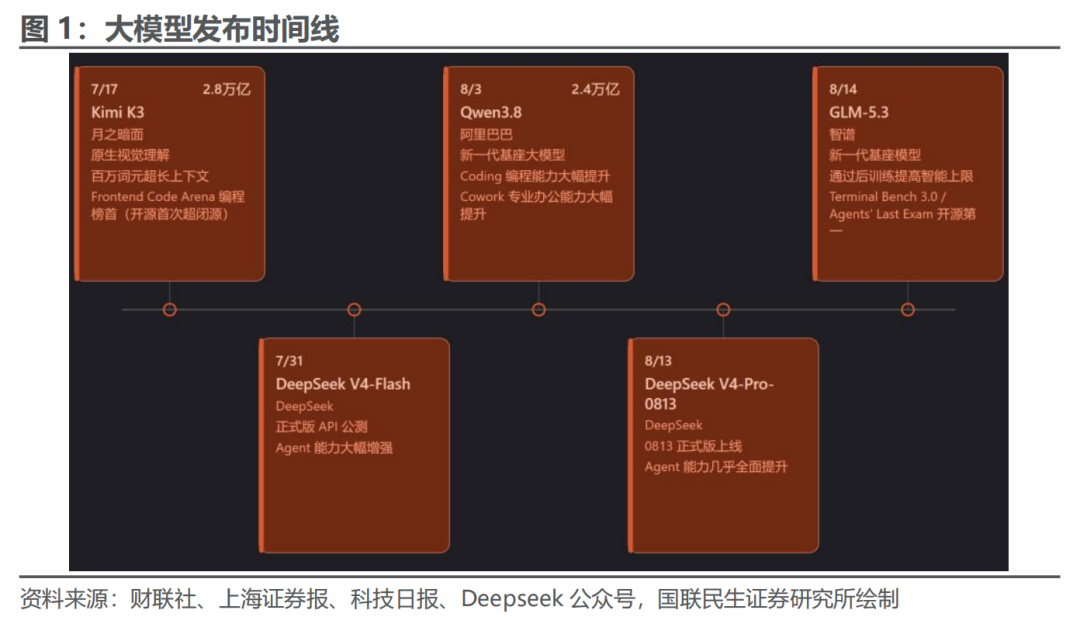This screenshot has height=617, width=1080.
Task: Click the Agent 能力几乎全面提升 line
Action: tap(716, 467)
